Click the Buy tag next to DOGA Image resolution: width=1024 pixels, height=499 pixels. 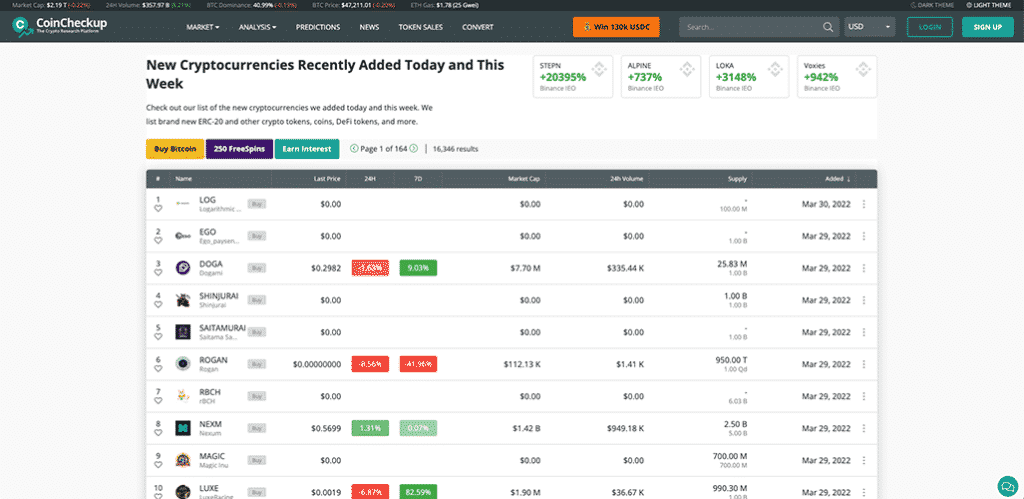(257, 268)
